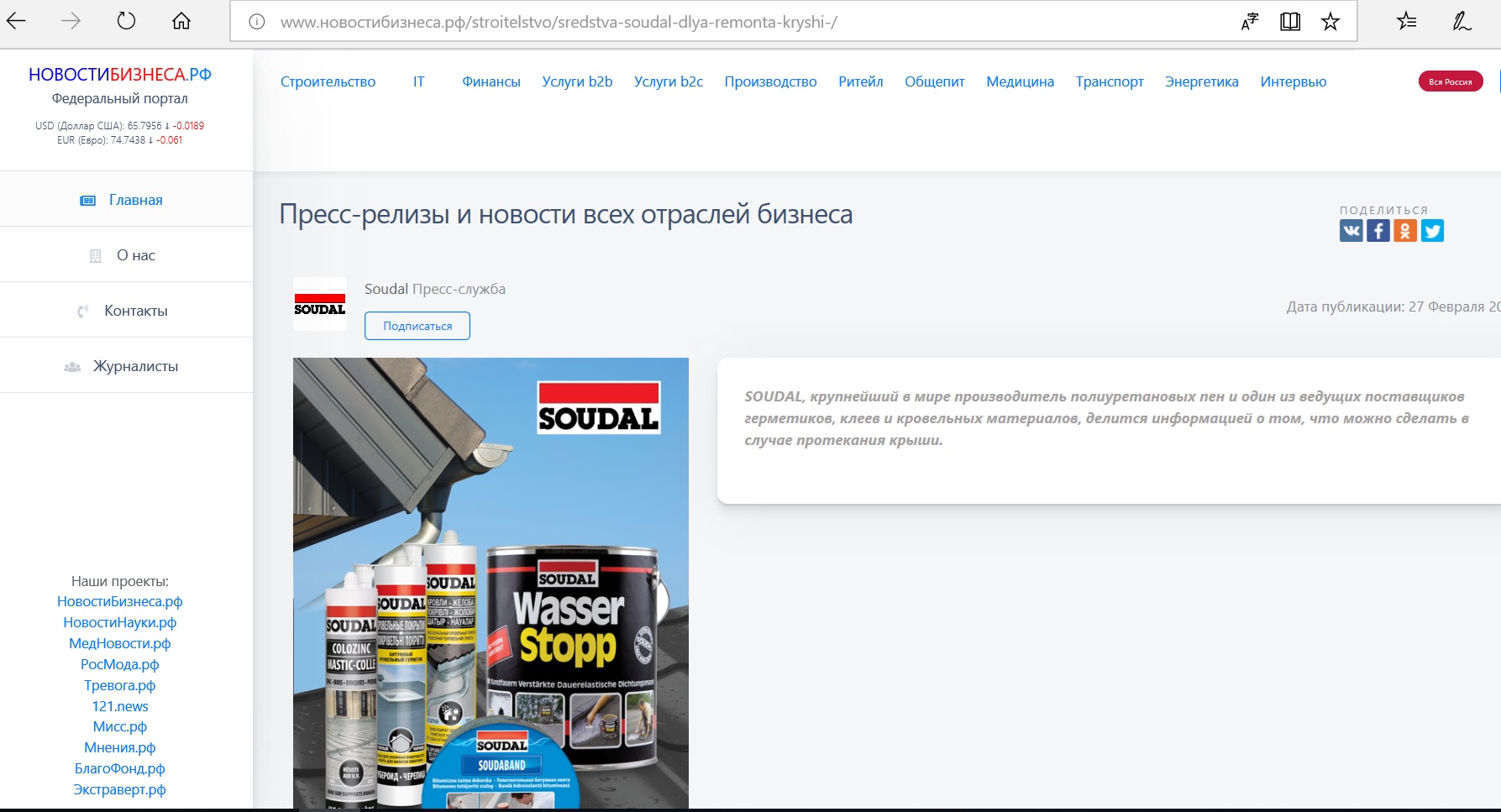Screen dimensions: 1501x812
Task: Click the Пресс-релизы и новости heading
Action: 566,214
